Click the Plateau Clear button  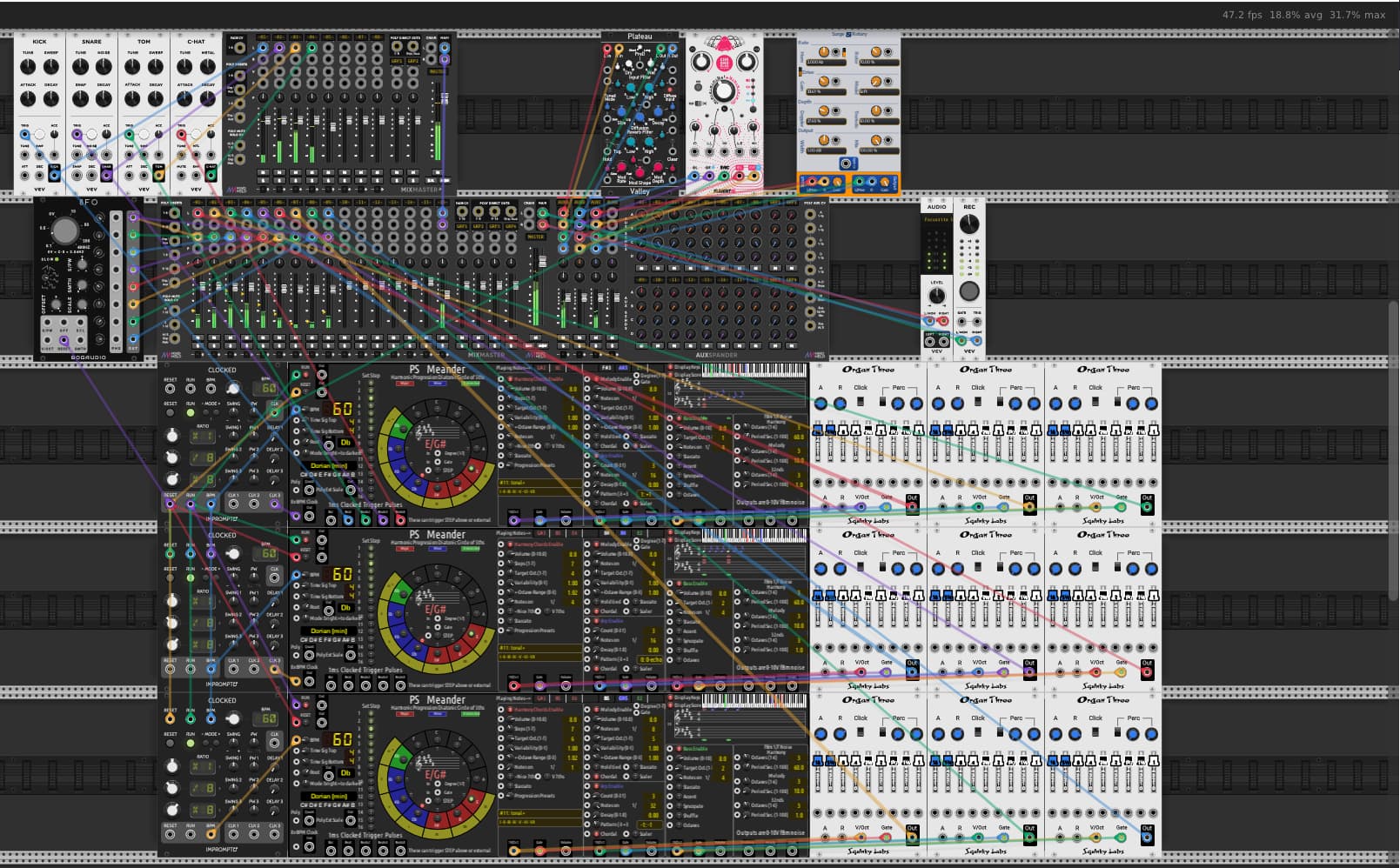point(672,151)
